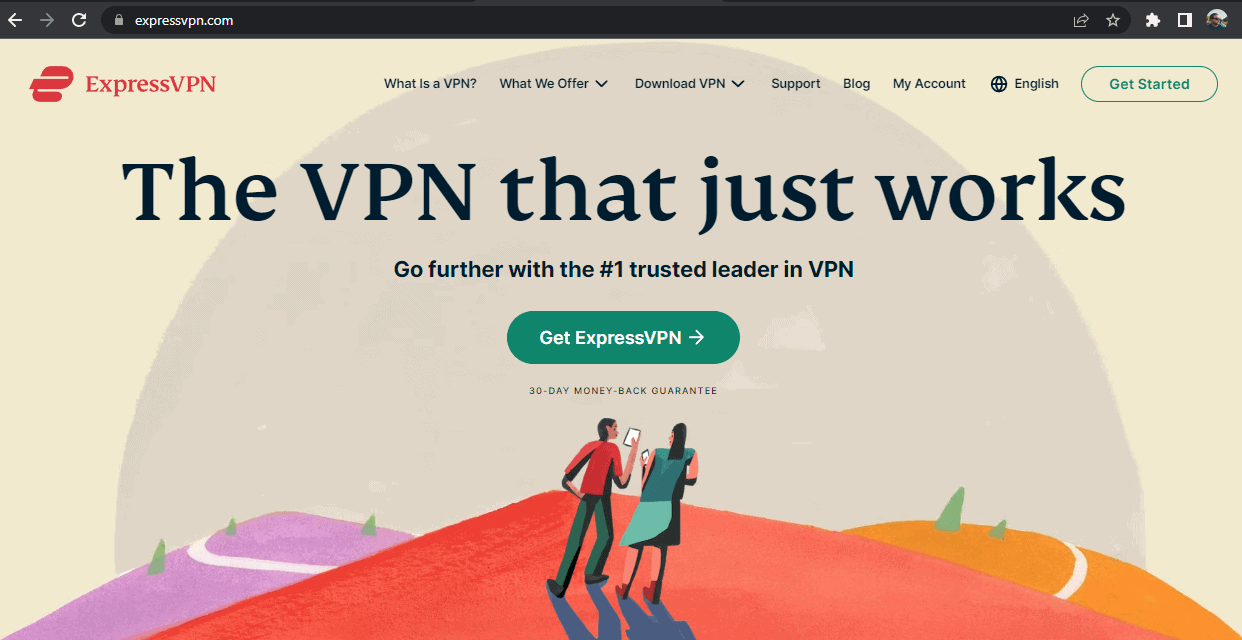Click the green Get ExpressVPN button
Image resolution: width=1242 pixels, height=640 pixels.
[x=623, y=337]
